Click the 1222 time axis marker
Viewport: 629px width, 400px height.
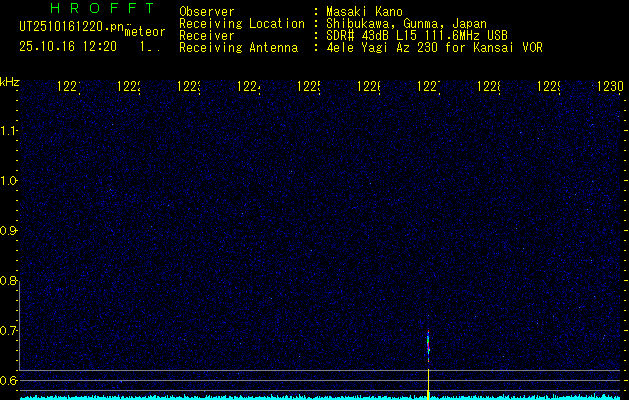coord(129,86)
